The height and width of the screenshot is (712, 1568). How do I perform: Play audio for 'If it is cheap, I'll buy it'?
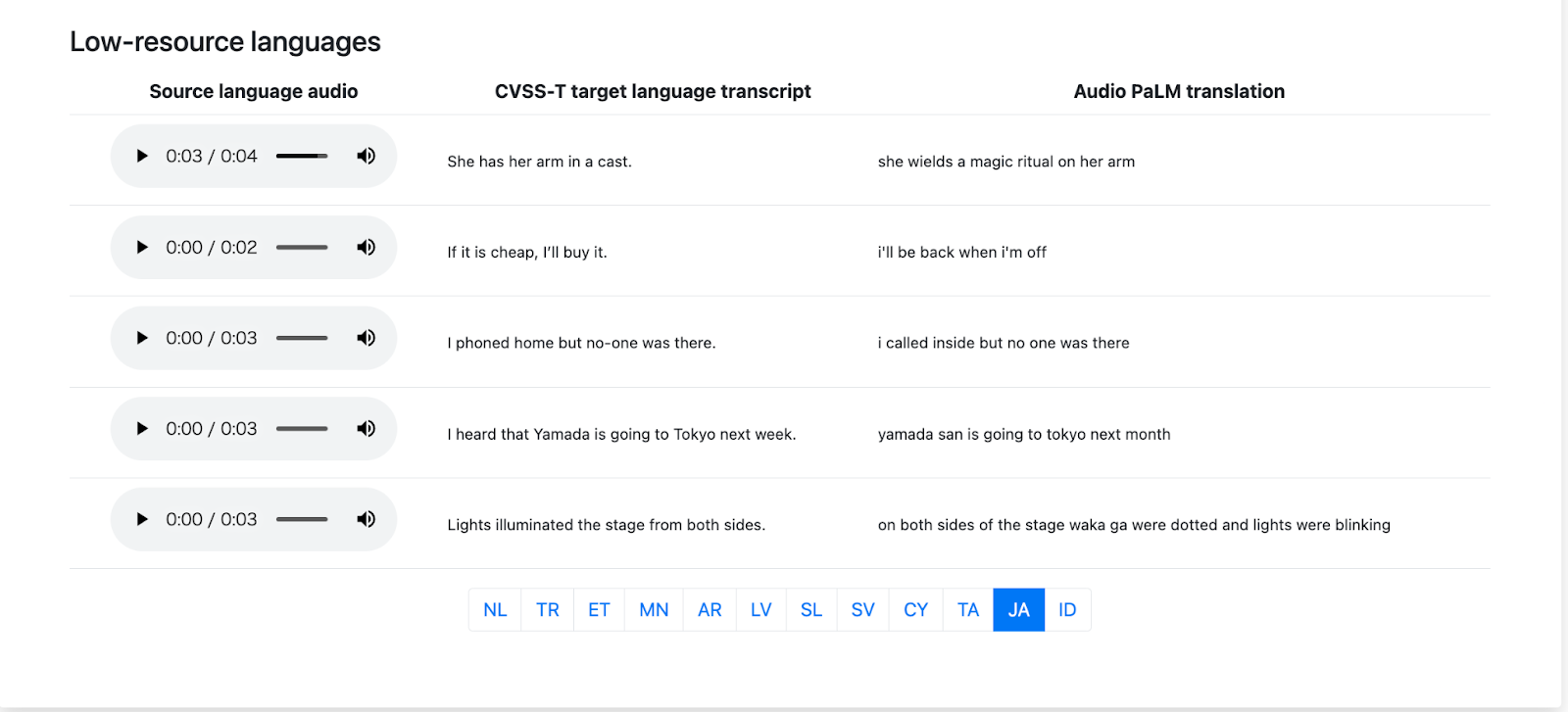[142, 247]
